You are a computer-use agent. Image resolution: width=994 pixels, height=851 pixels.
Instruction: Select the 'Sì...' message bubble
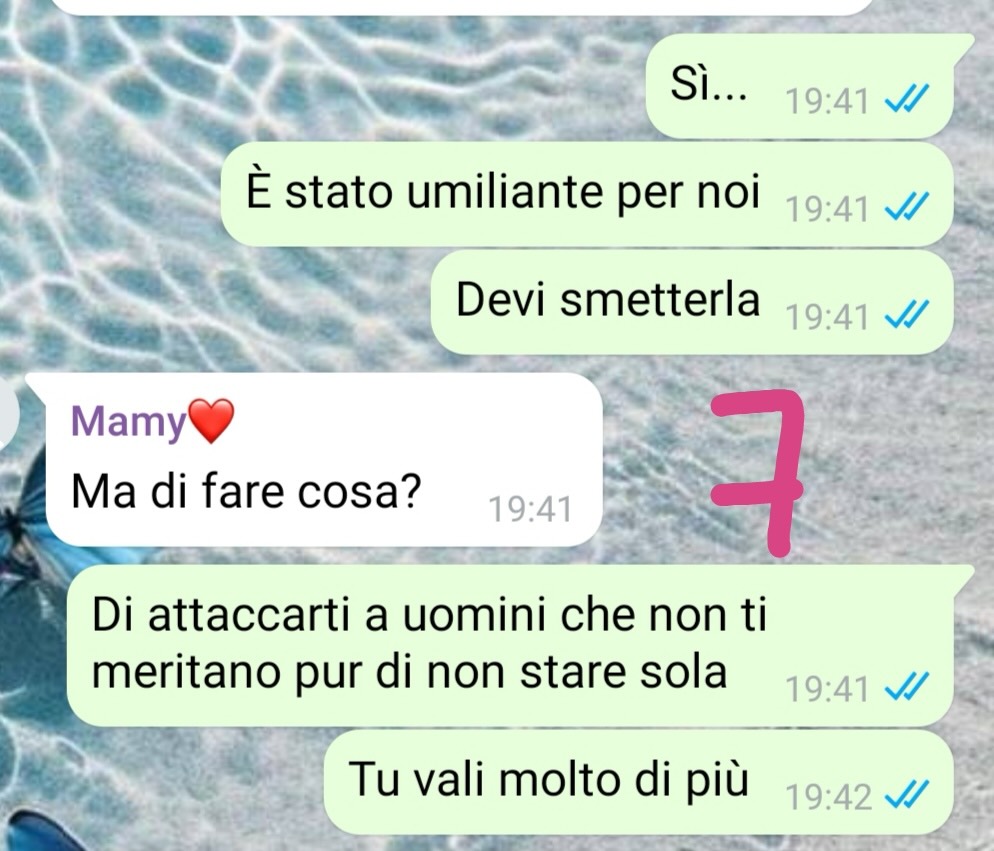[x=801, y=86]
